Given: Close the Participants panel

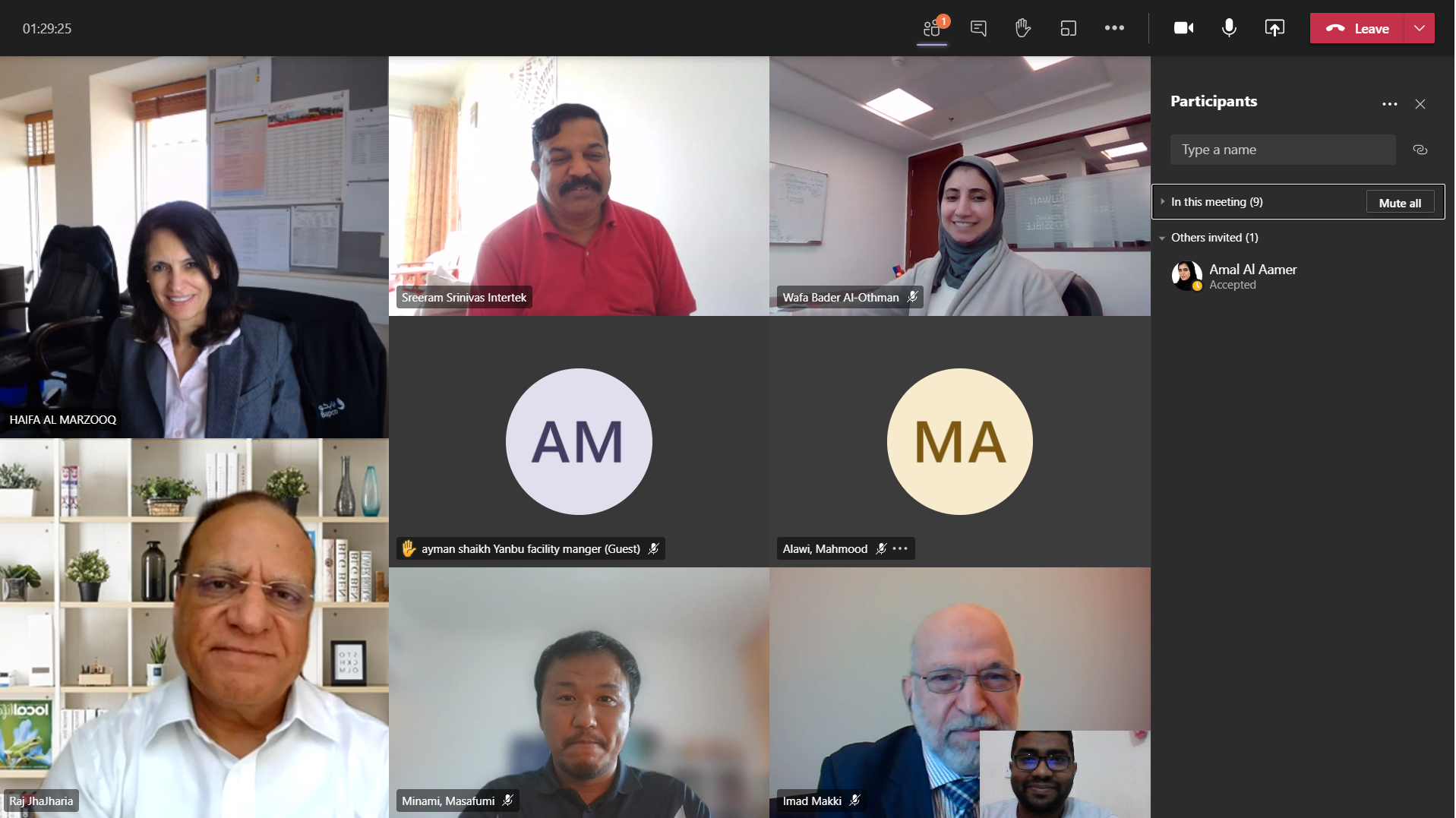Looking at the screenshot, I should coord(1420,104).
